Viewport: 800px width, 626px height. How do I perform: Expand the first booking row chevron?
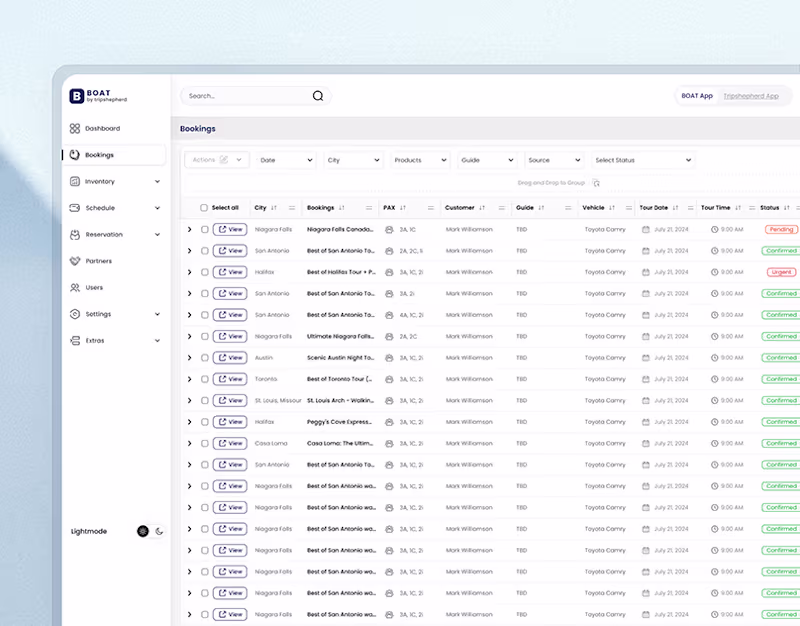pos(190,228)
